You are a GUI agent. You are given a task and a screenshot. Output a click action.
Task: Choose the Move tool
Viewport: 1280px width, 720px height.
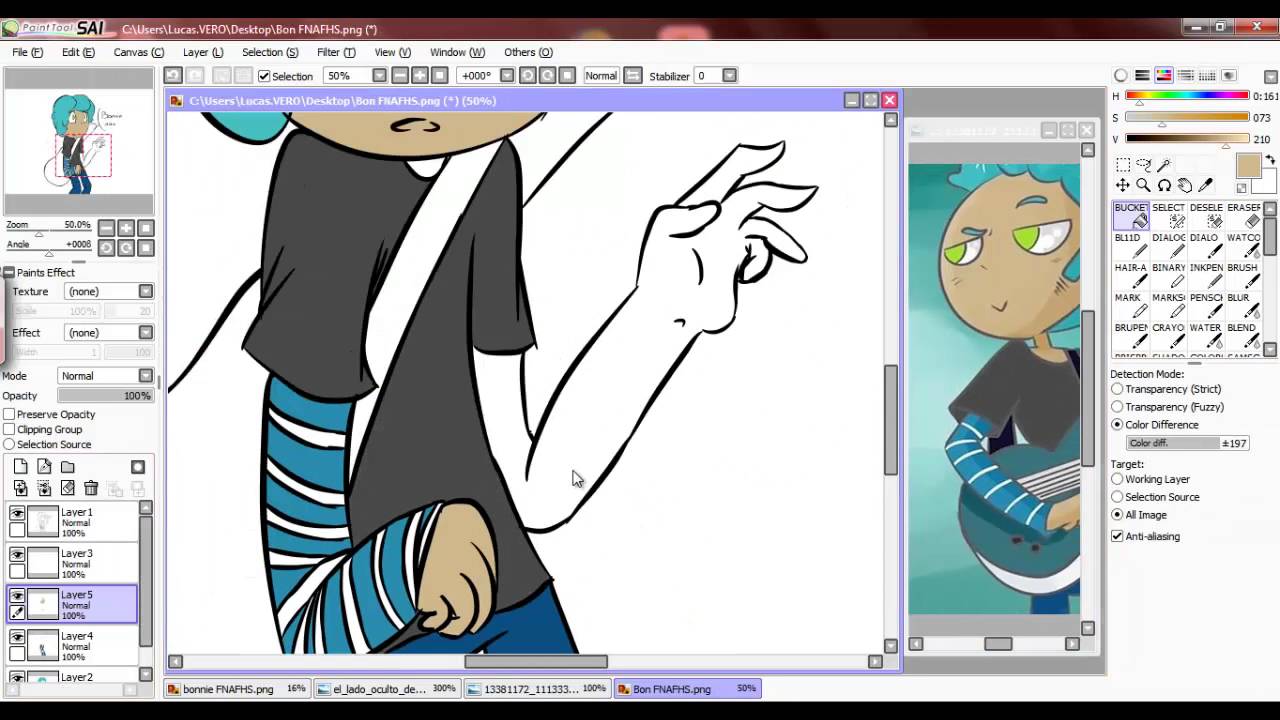pyautogui.click(x=1123, y=186)
